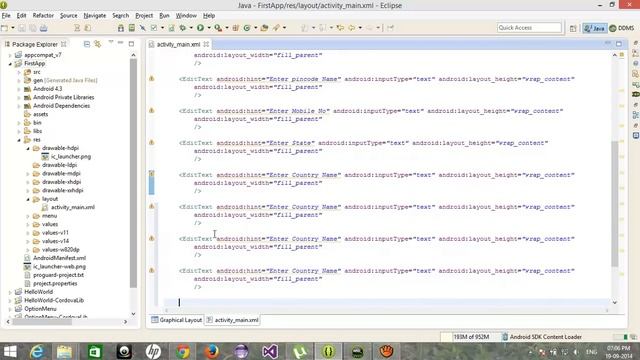Open the Android SDK Manager icon
This screenshot has height=360, width=640.
click(x=121, y=28)
